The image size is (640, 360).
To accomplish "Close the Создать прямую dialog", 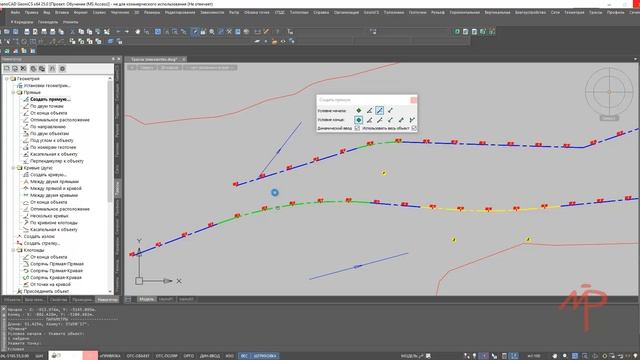I will 413,100.
